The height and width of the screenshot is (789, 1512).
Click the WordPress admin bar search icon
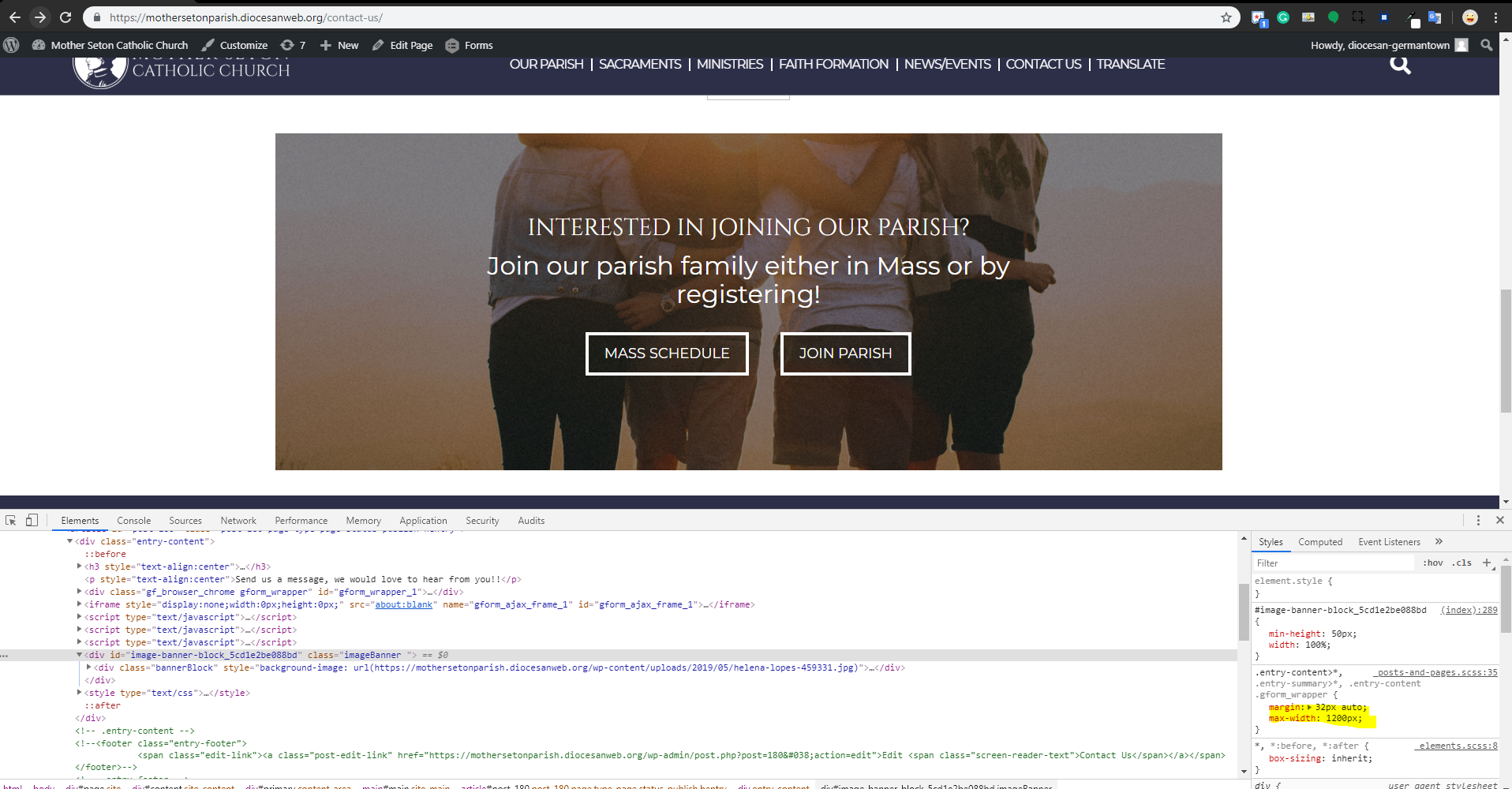coord(1487,45)
